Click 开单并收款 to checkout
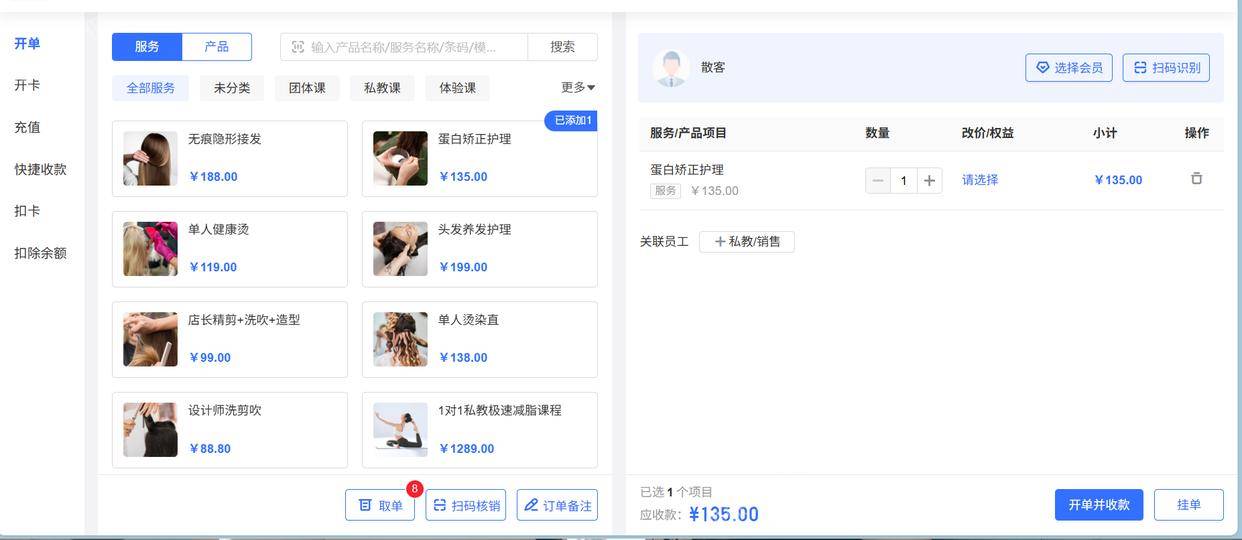Viewport: 1242px width, 540px height. click(1098, 505)
